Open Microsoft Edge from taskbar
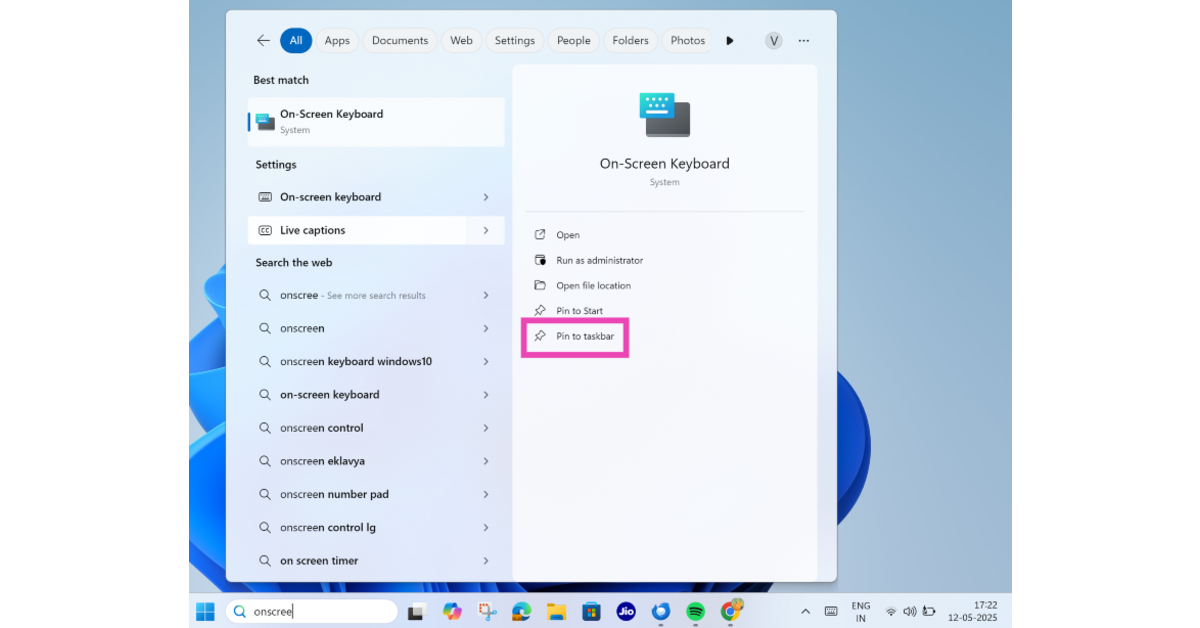The width and height of the screenshot is (1200, 628). 521,611
